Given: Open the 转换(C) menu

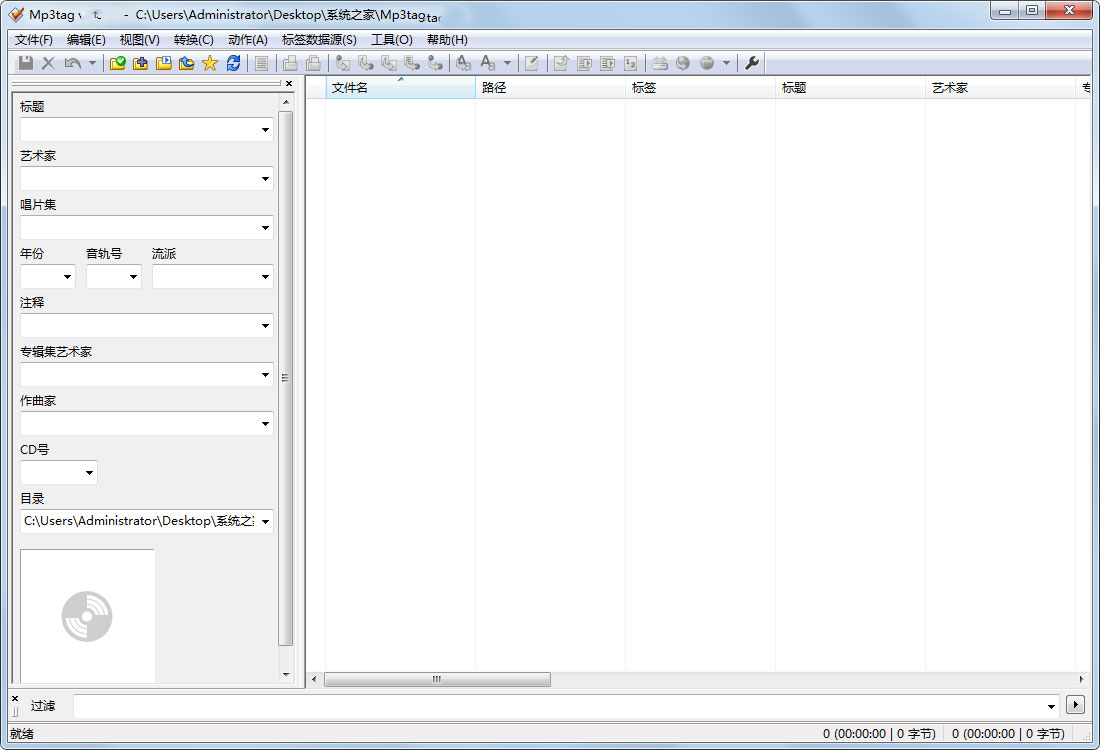Looking at the screenshot, I should [x=193, y=40].
